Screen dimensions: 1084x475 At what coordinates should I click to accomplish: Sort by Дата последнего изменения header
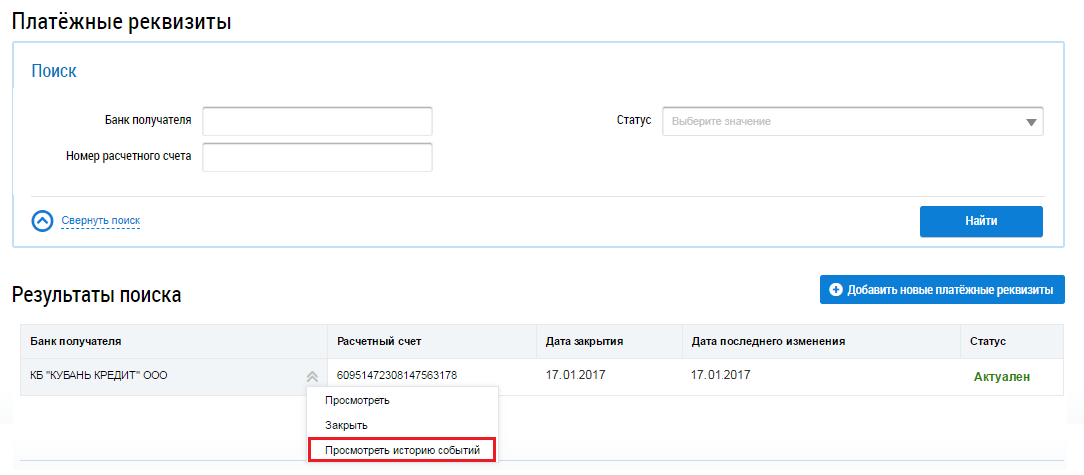click(768, 342)
